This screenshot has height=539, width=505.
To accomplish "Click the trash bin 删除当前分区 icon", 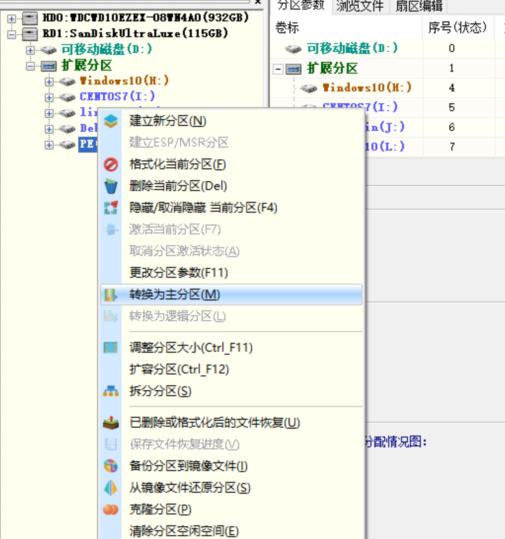I will pyautogui.click(x=111, y=186).
